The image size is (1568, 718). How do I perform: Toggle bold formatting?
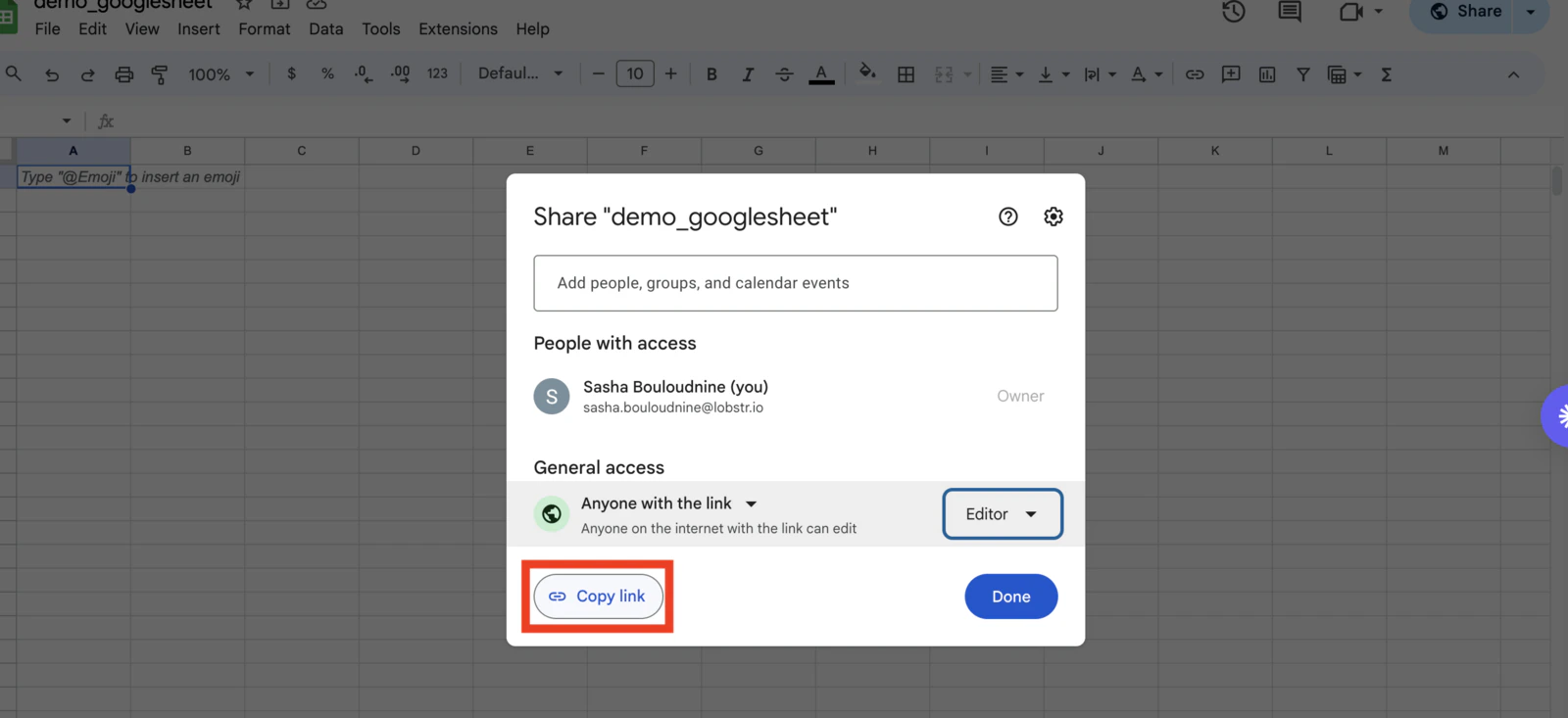pyautogui.click(x=711, y=74)
